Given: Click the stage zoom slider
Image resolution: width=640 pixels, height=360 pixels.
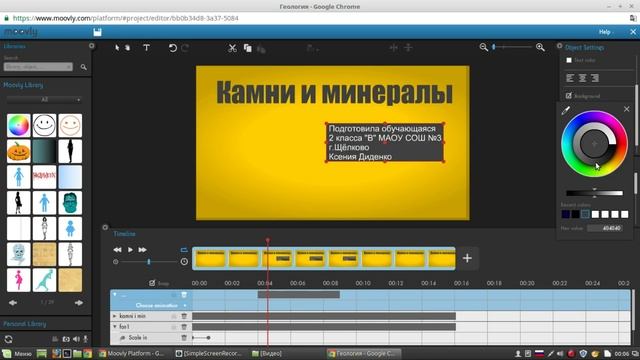Looking at the screenshot, I should coord(512,47).
